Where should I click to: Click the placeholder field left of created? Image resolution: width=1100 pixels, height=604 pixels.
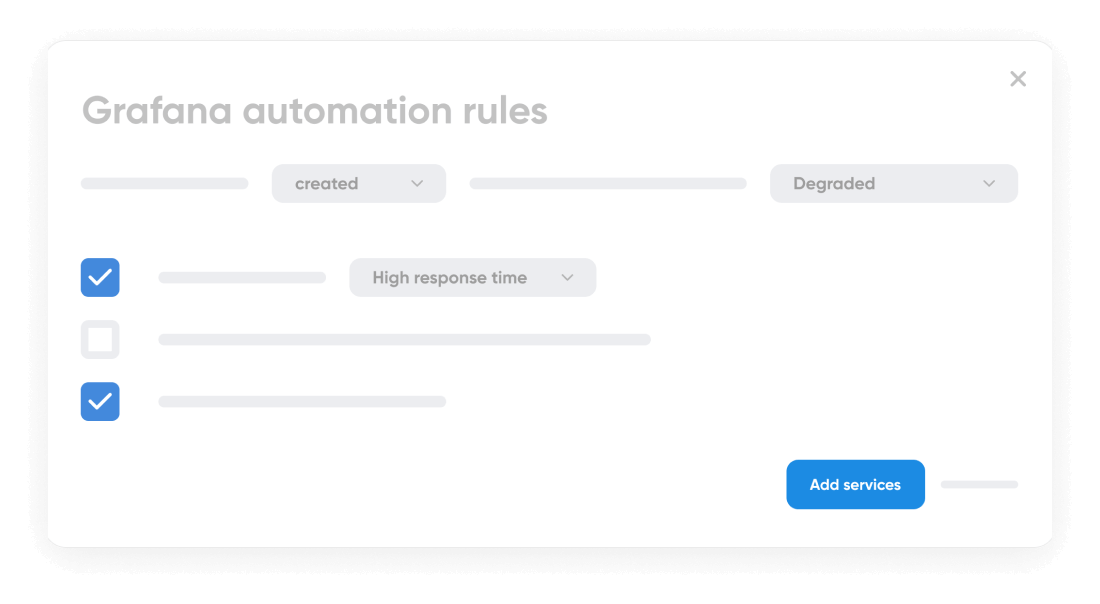(164, 183)
